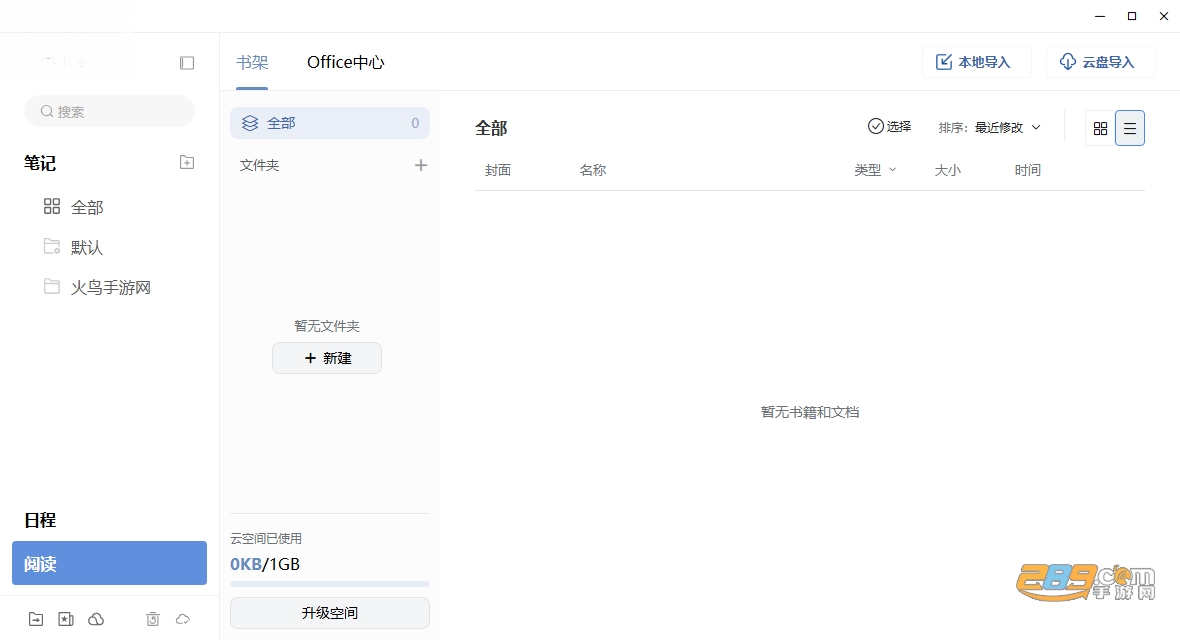
Task: Click the cloud sync status icon
Action: coord(183,619)
